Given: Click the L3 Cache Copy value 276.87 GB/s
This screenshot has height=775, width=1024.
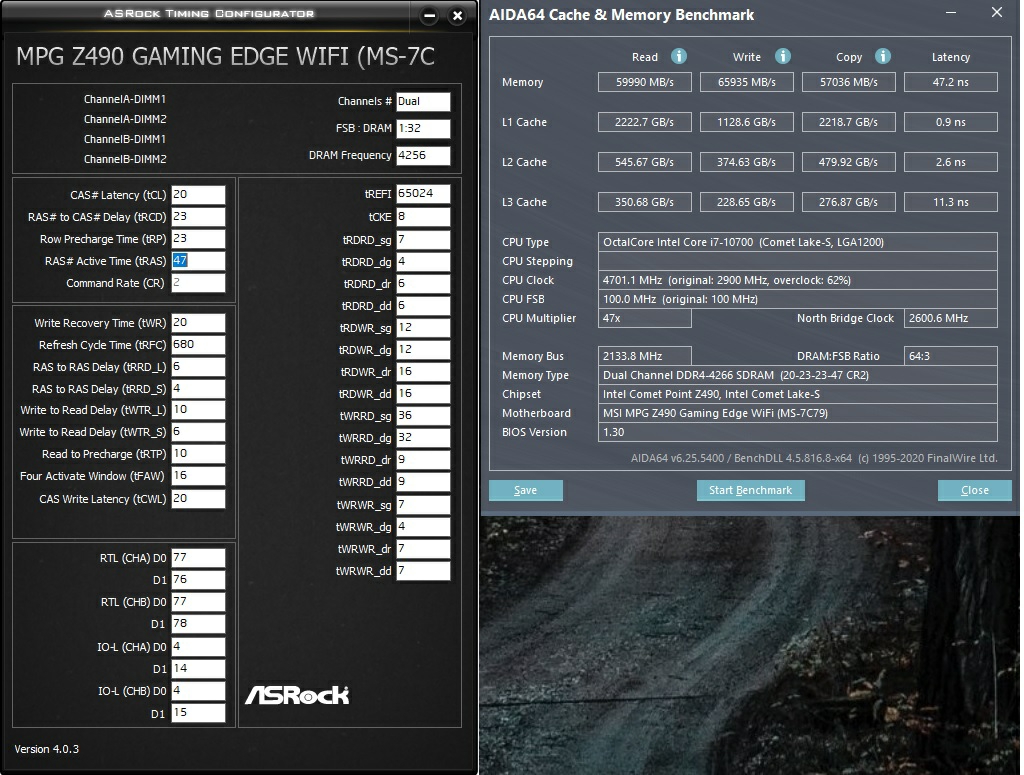Looking at the screenshot, I should [x=848, y=202].
